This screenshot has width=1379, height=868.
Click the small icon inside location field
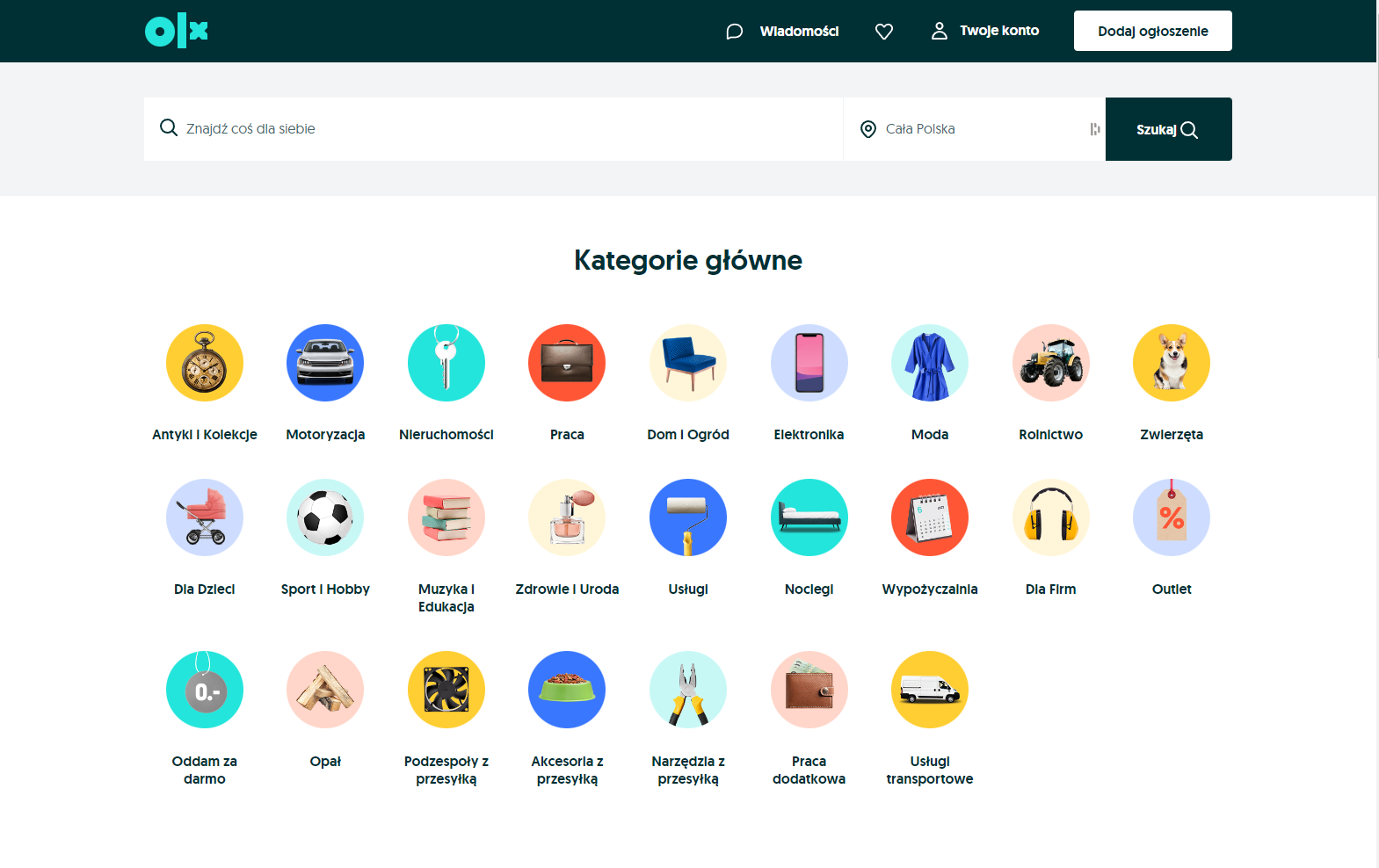tap(1095, 129)
